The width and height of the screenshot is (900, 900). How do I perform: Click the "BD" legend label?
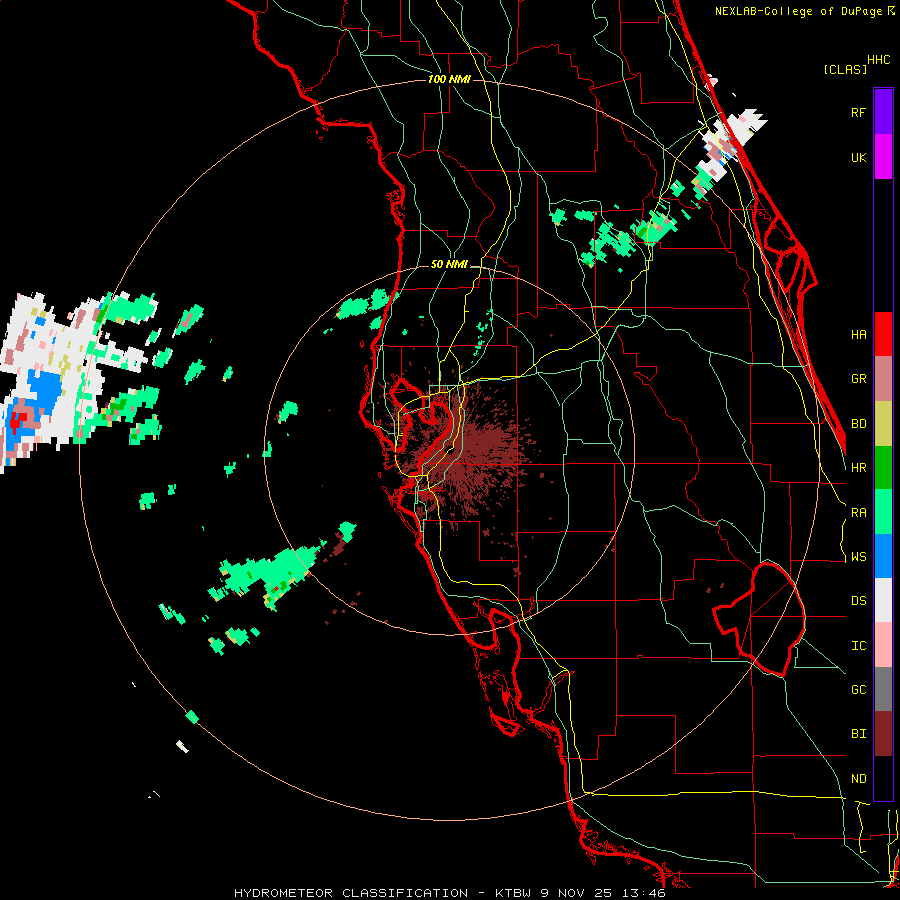tap(858, 424)
